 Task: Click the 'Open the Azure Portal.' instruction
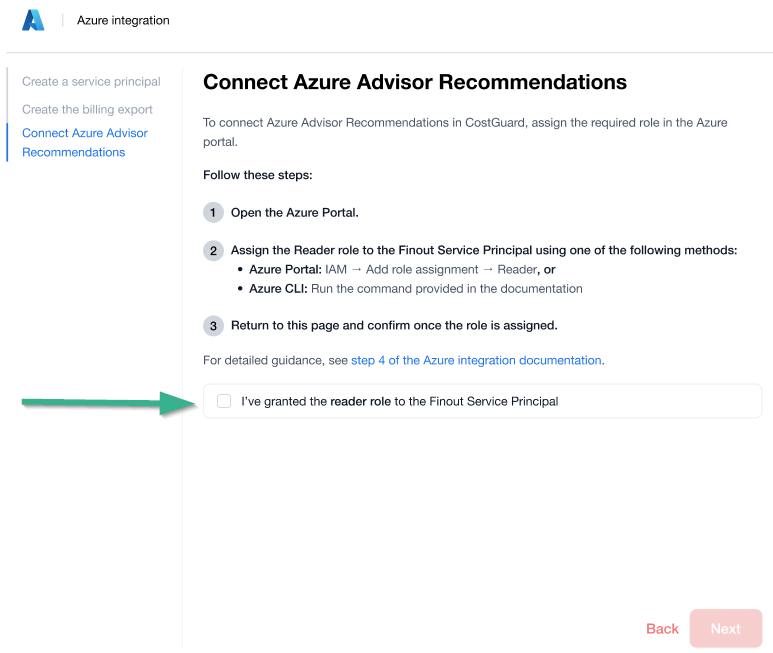(294, 213)
